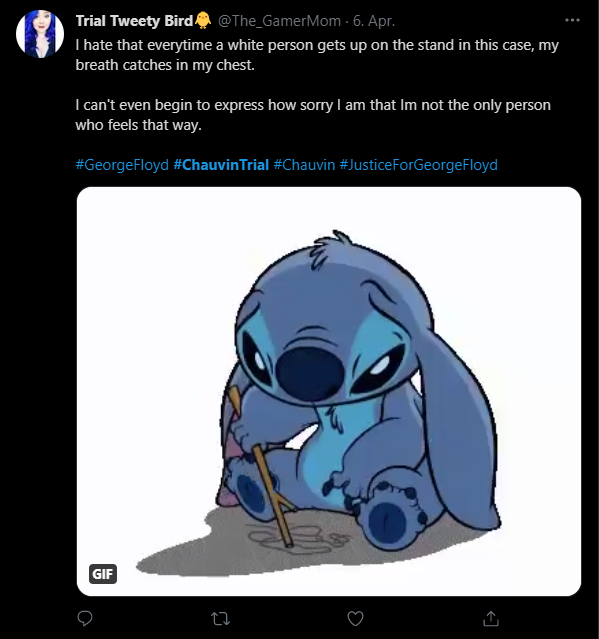
Task: Click the reply speech bubble icon
Action: [x=85, y=618]
